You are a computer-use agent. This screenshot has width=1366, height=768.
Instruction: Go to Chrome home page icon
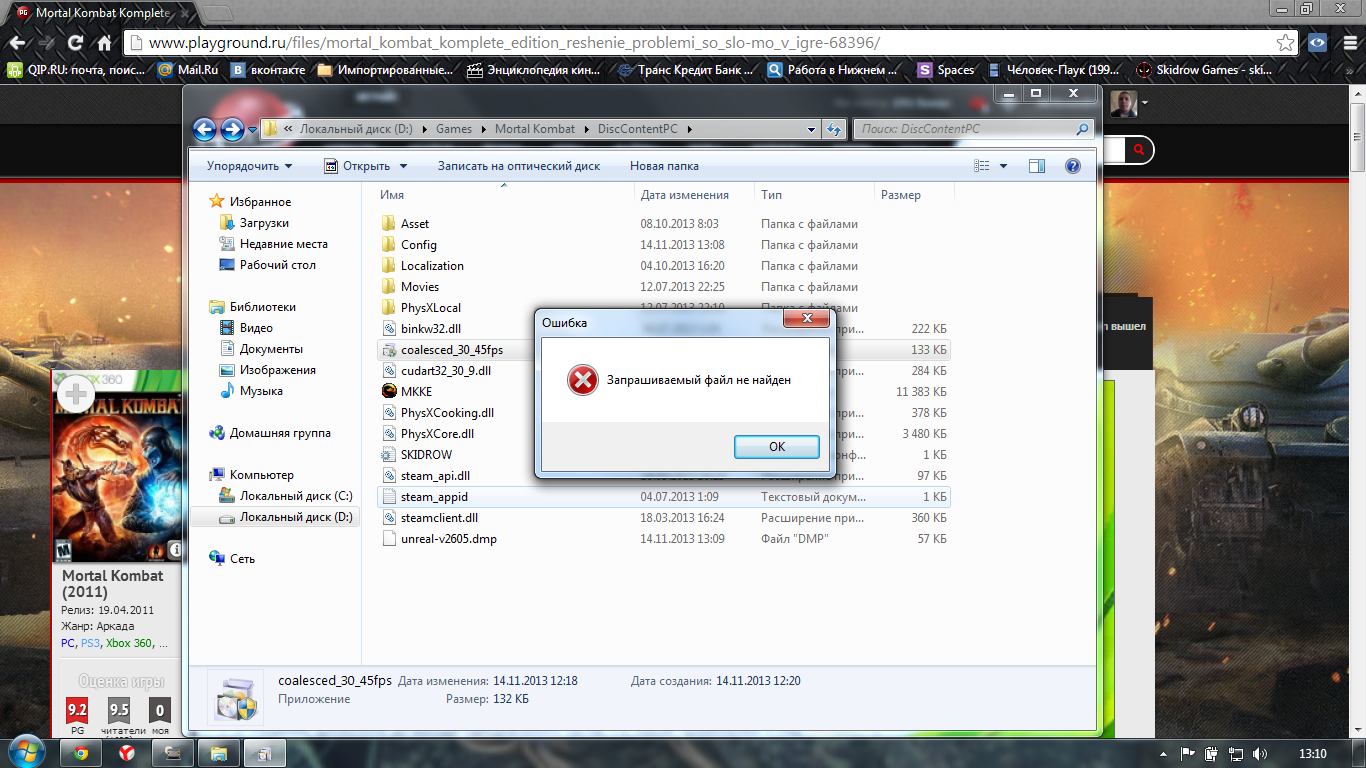click(104, 43)
